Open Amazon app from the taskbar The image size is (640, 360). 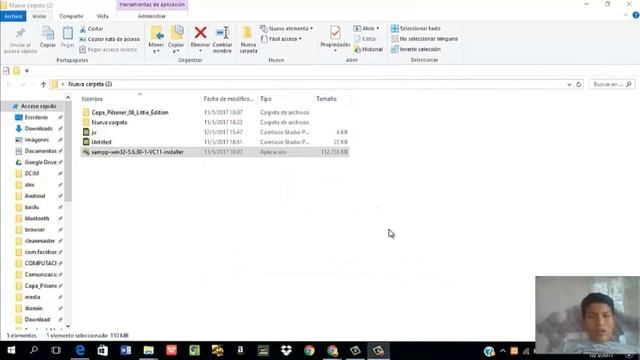pyautogui.click(x=240, y=350)
